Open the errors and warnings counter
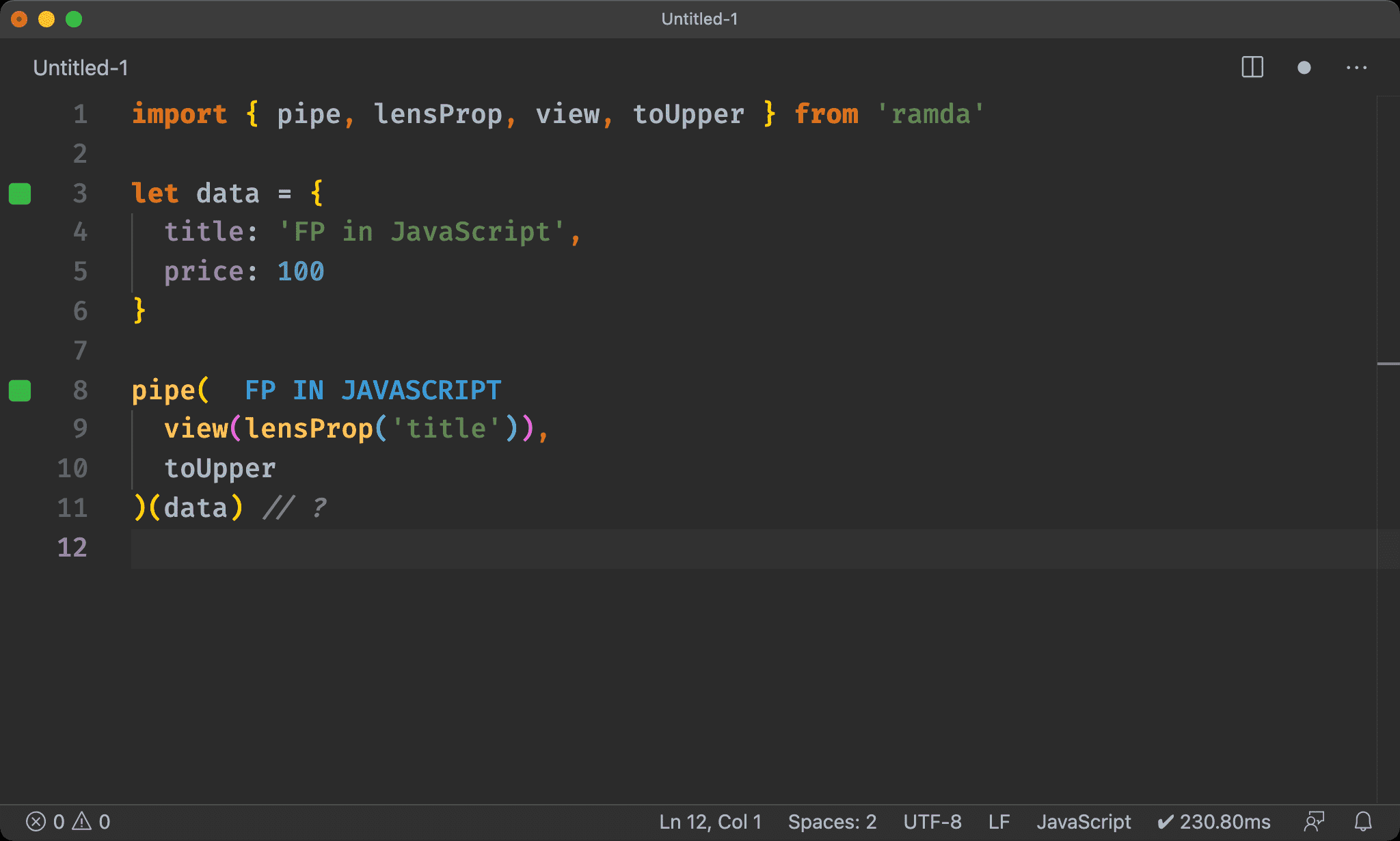The height and width of the screenshot is (841, 1400). point(68,821)
